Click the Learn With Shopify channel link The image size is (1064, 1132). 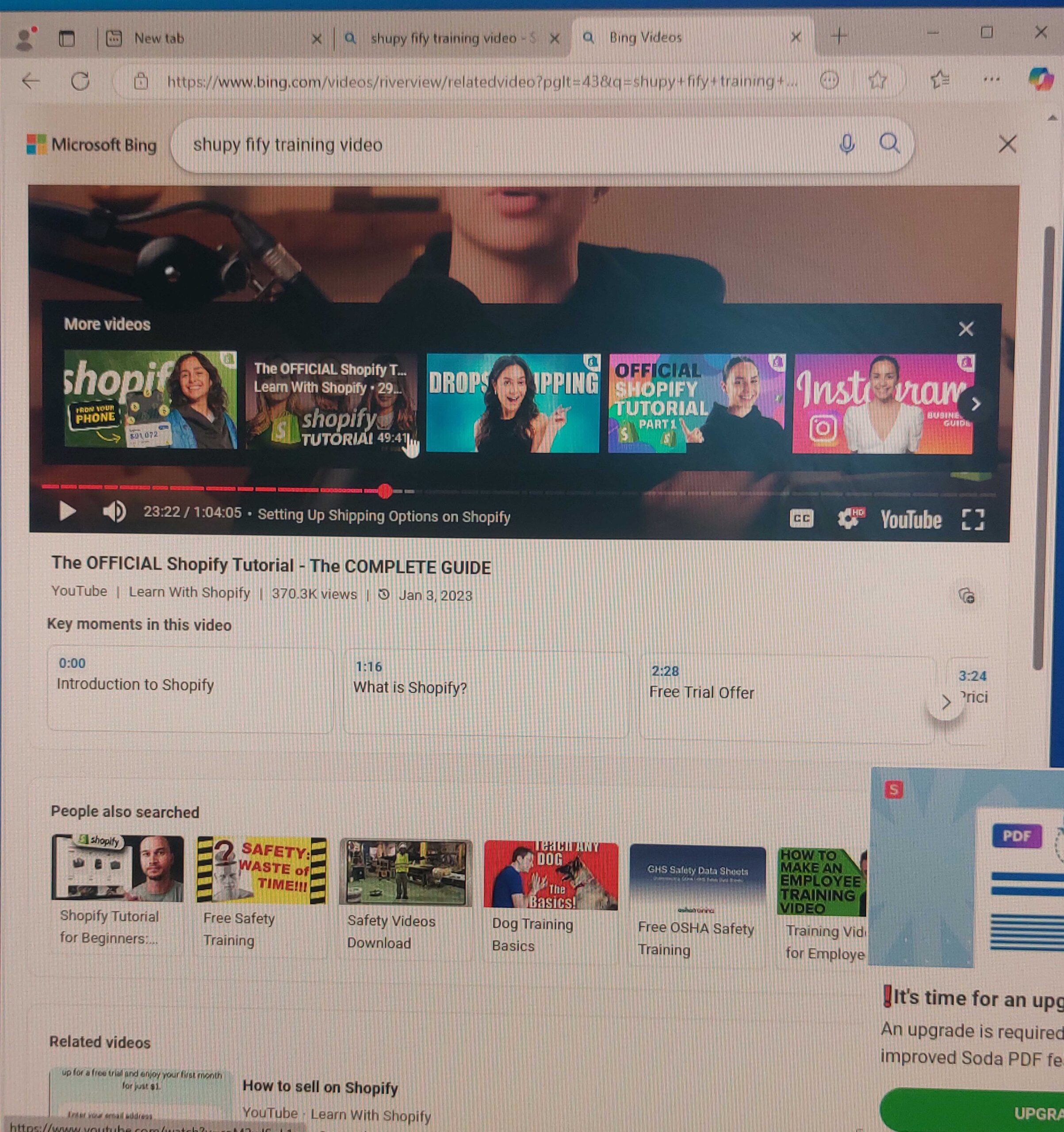189,592
